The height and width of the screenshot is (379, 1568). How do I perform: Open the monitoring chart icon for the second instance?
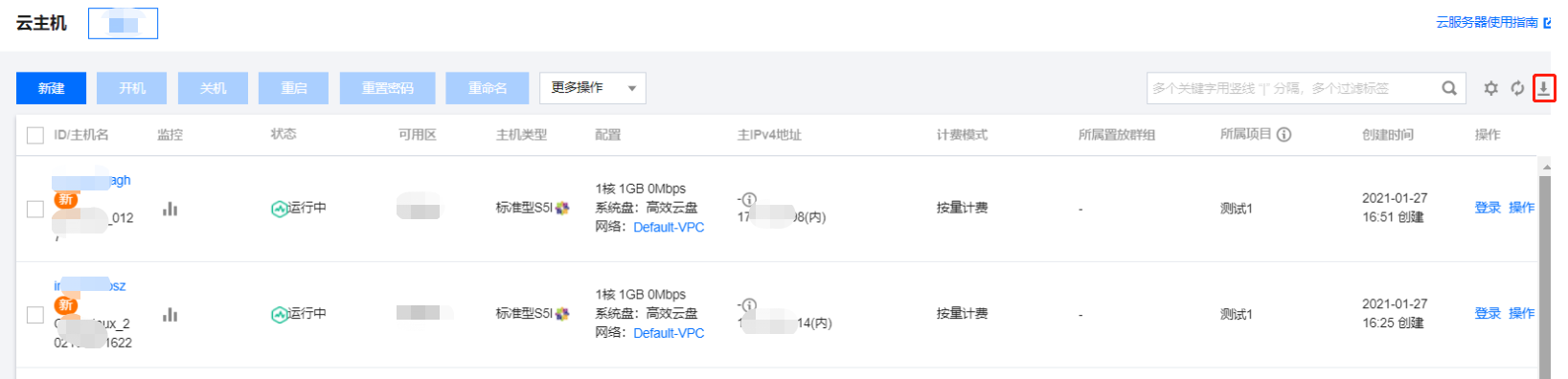coord(170,314)
